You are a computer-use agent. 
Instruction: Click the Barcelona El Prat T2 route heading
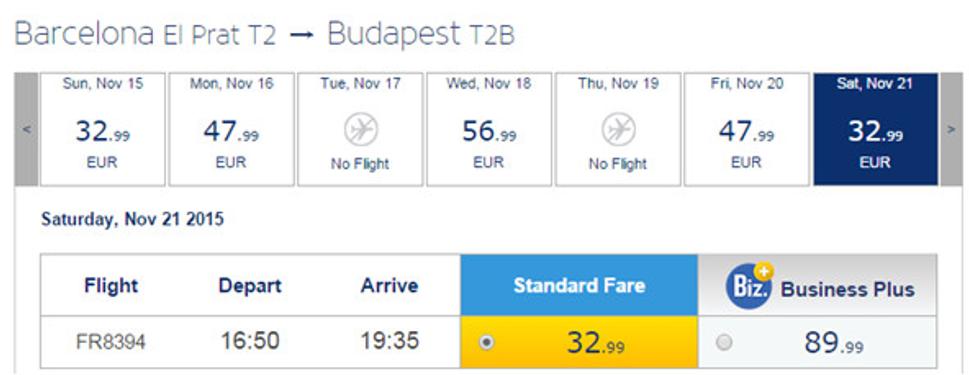coord(145,34)
